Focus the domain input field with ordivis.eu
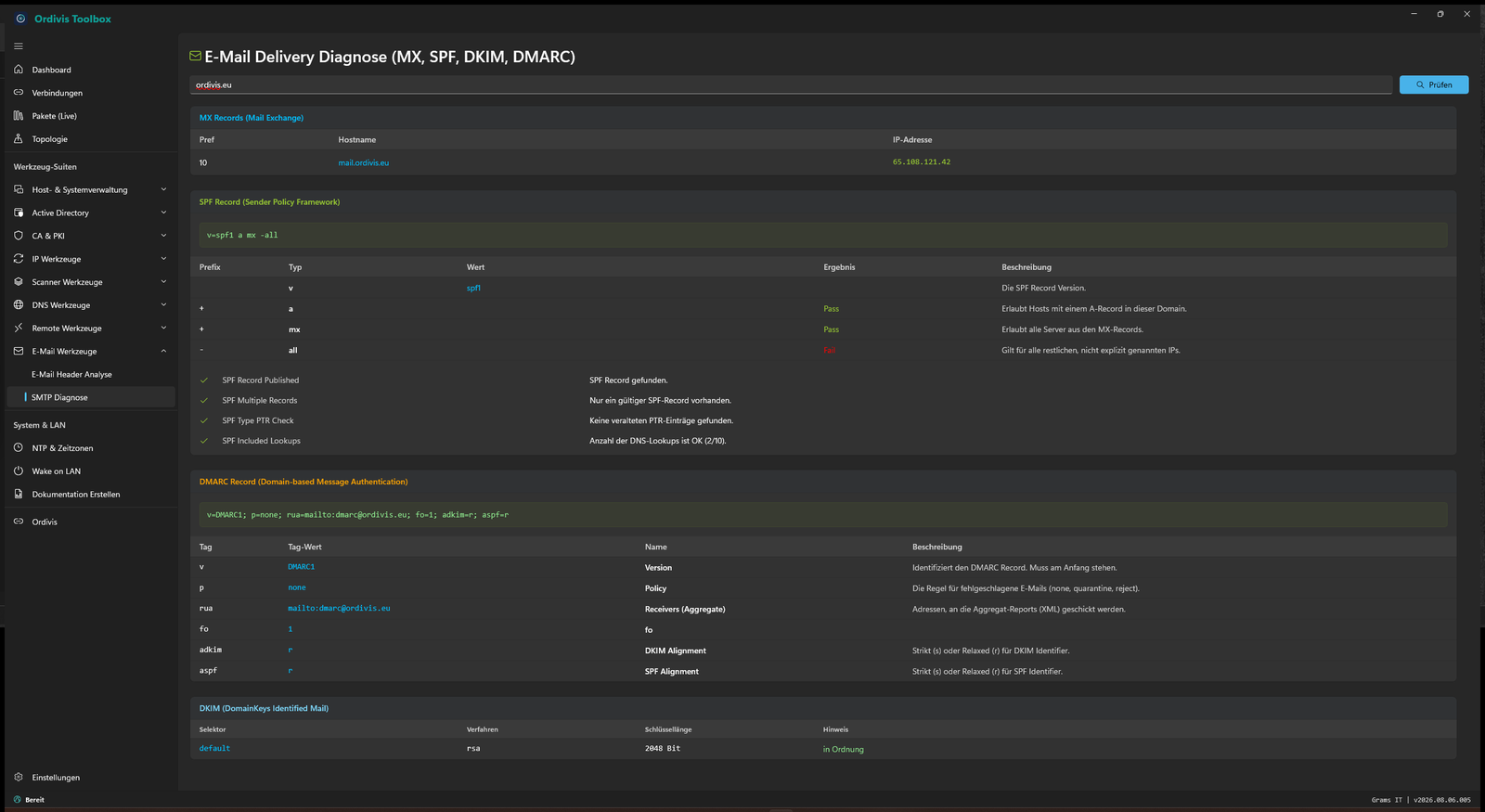 pyautogui.click(x=791, y=84)
